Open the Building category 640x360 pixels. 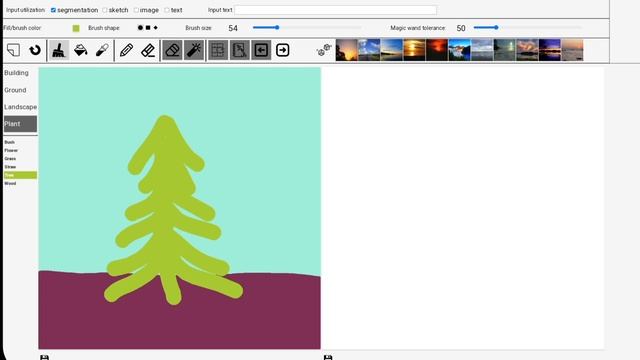[x=16, y=73]
